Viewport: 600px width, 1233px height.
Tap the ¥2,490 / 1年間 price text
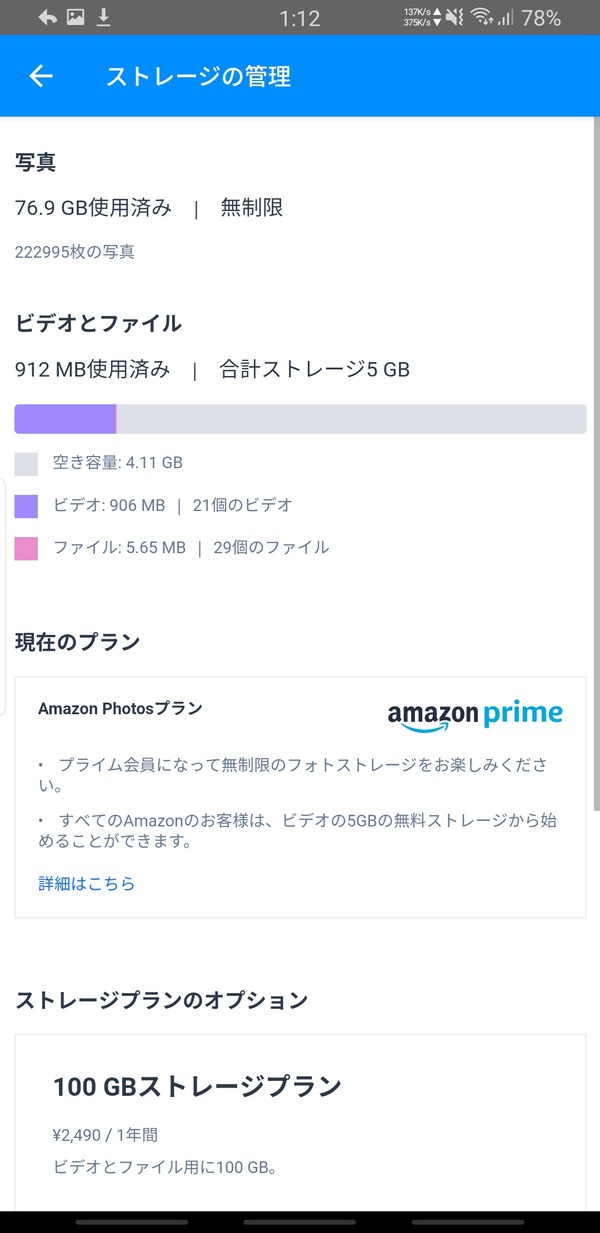[105, 1135]
